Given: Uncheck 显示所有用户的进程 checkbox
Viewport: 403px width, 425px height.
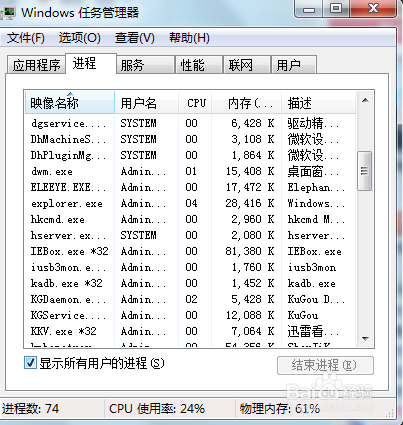Looking at the screenshot, I should [x=30, y=363].
